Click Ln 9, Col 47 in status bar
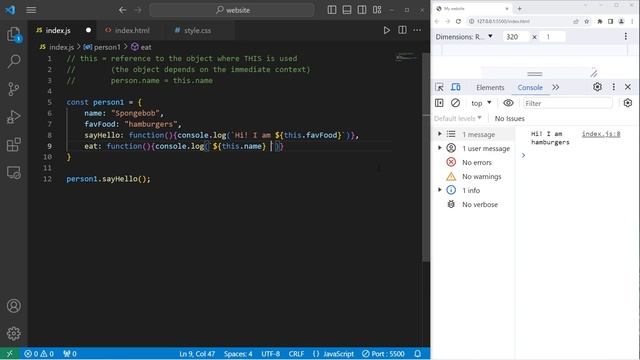 [197, 354]
